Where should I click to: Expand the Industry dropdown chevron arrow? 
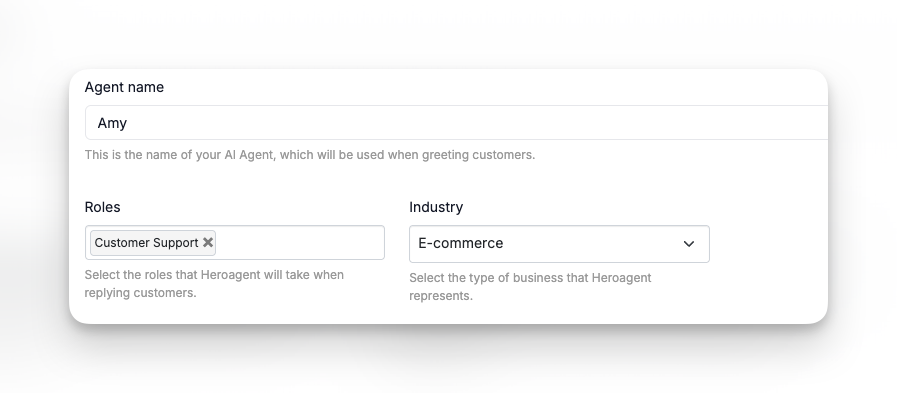pyautogui.click(x=689, y=244)
